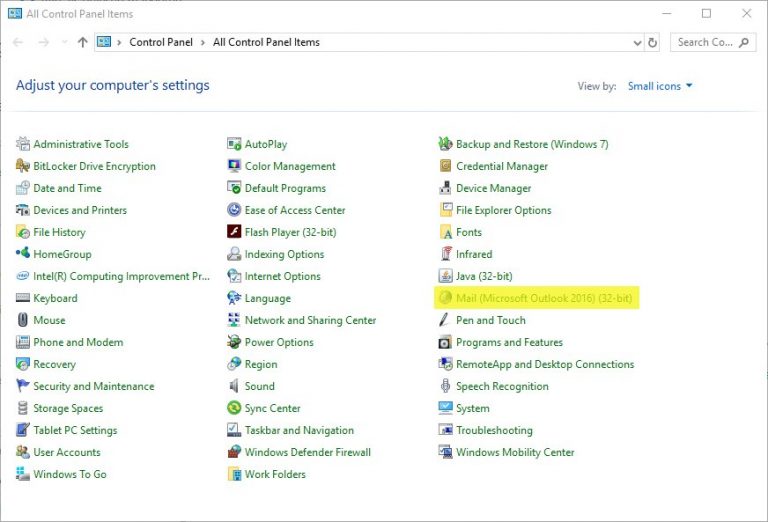Click the Date and Time clock icon
The image size is (768, 522).
[x=23, y=188]
